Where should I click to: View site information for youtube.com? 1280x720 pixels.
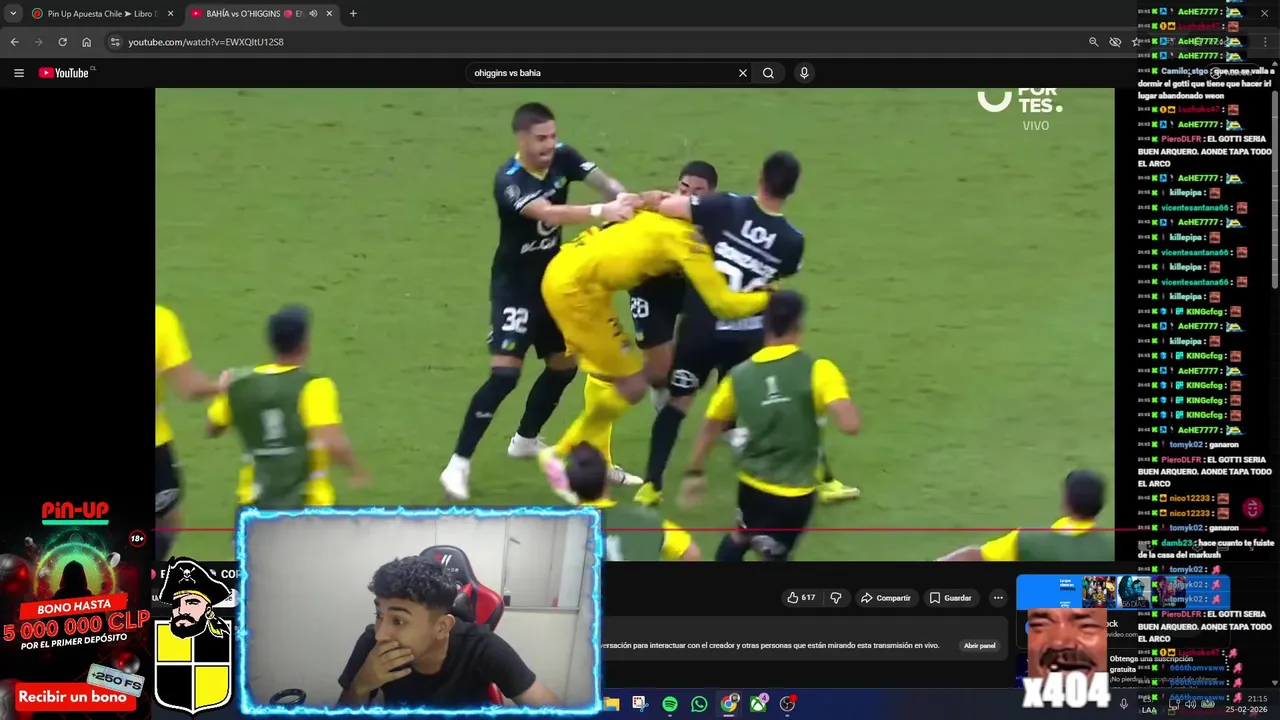tap(115, 42)
